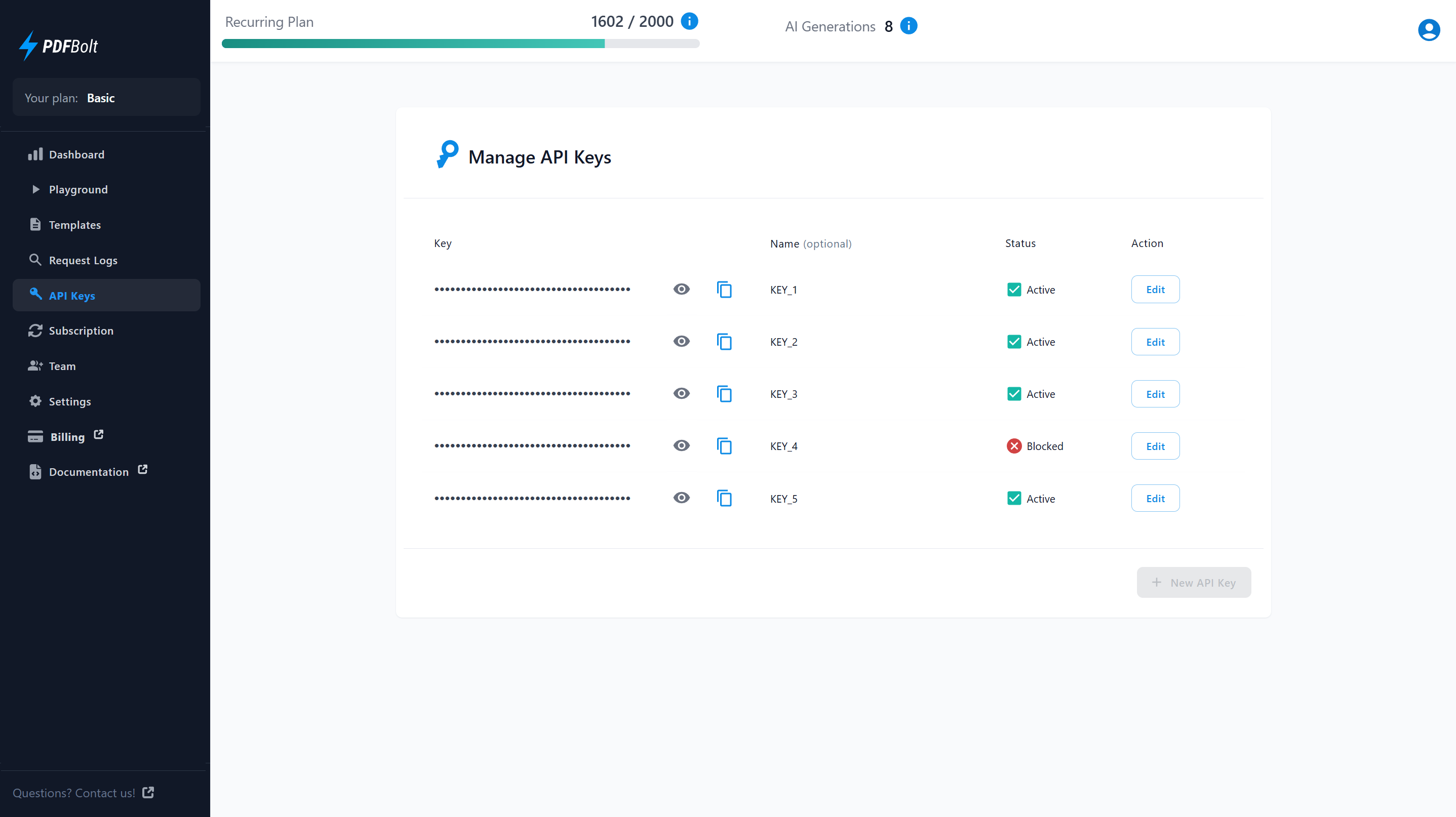This screenshot has height=817, width=1456.
Task: Open Request Logs from the sidebar
Action: (83, 260)
